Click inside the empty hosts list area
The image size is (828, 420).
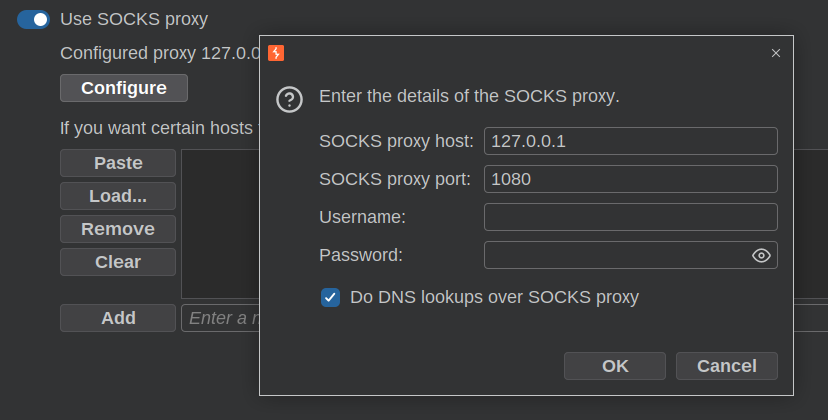pyautogui.click(x=220, y=224)
